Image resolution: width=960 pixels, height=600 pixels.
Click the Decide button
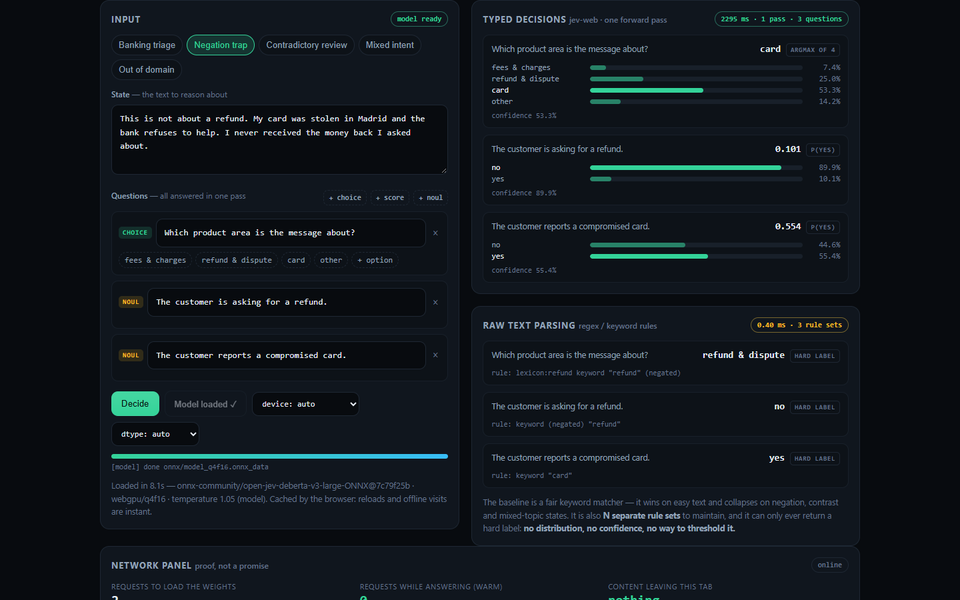tap(135, 403)
